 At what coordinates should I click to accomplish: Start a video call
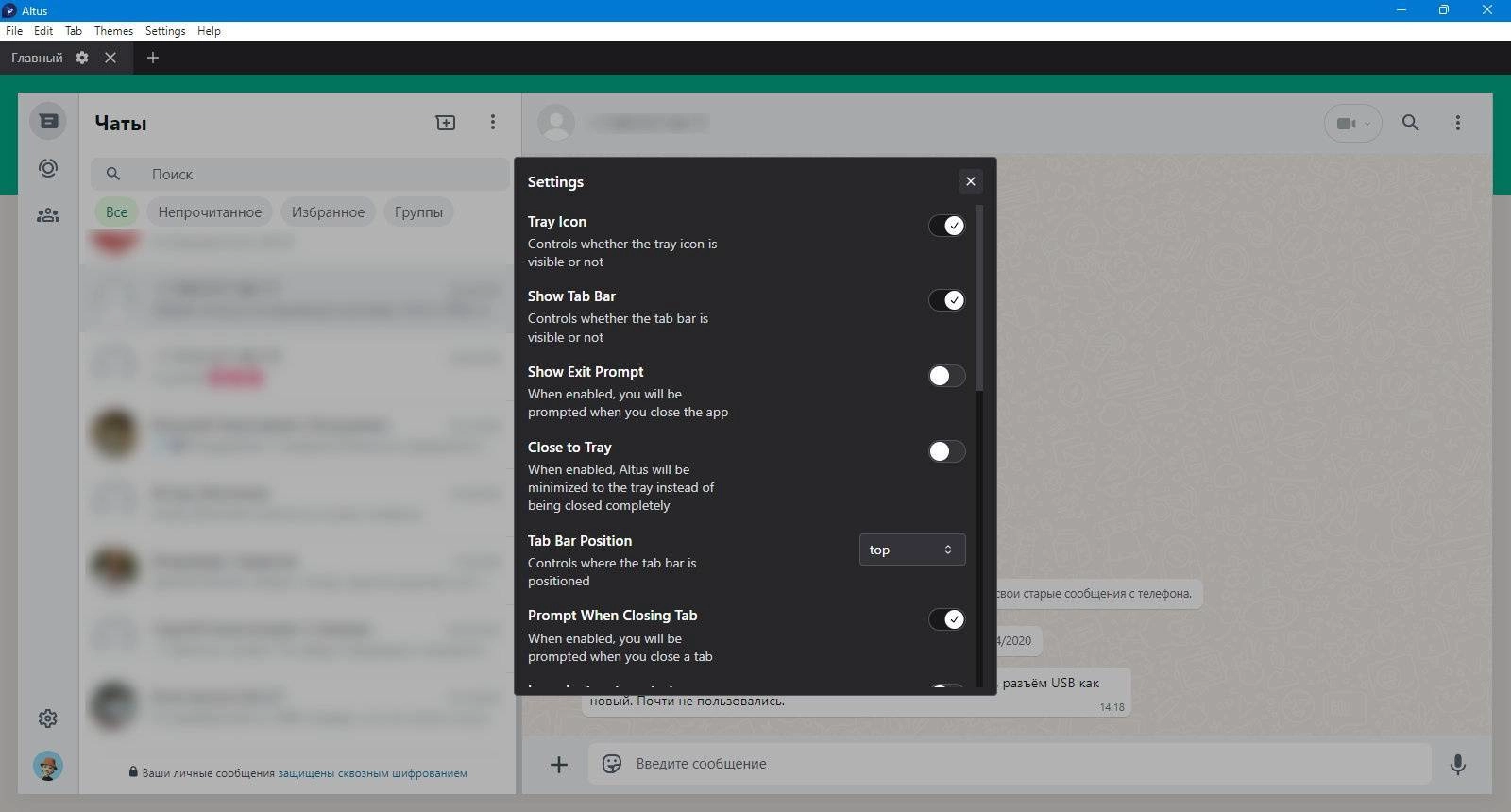coord(1352,123)
